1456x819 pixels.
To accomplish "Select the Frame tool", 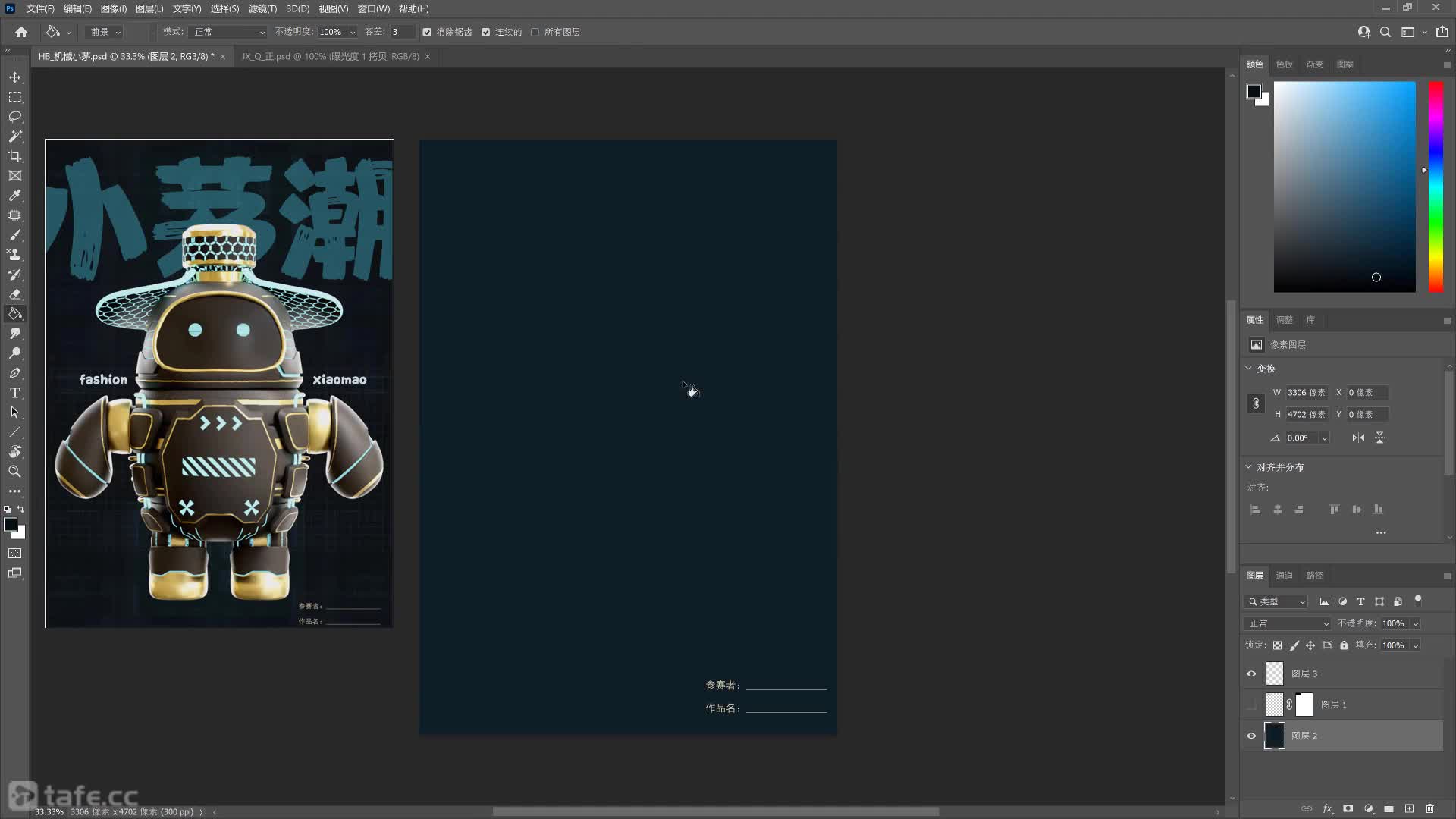I will [15, 176].
